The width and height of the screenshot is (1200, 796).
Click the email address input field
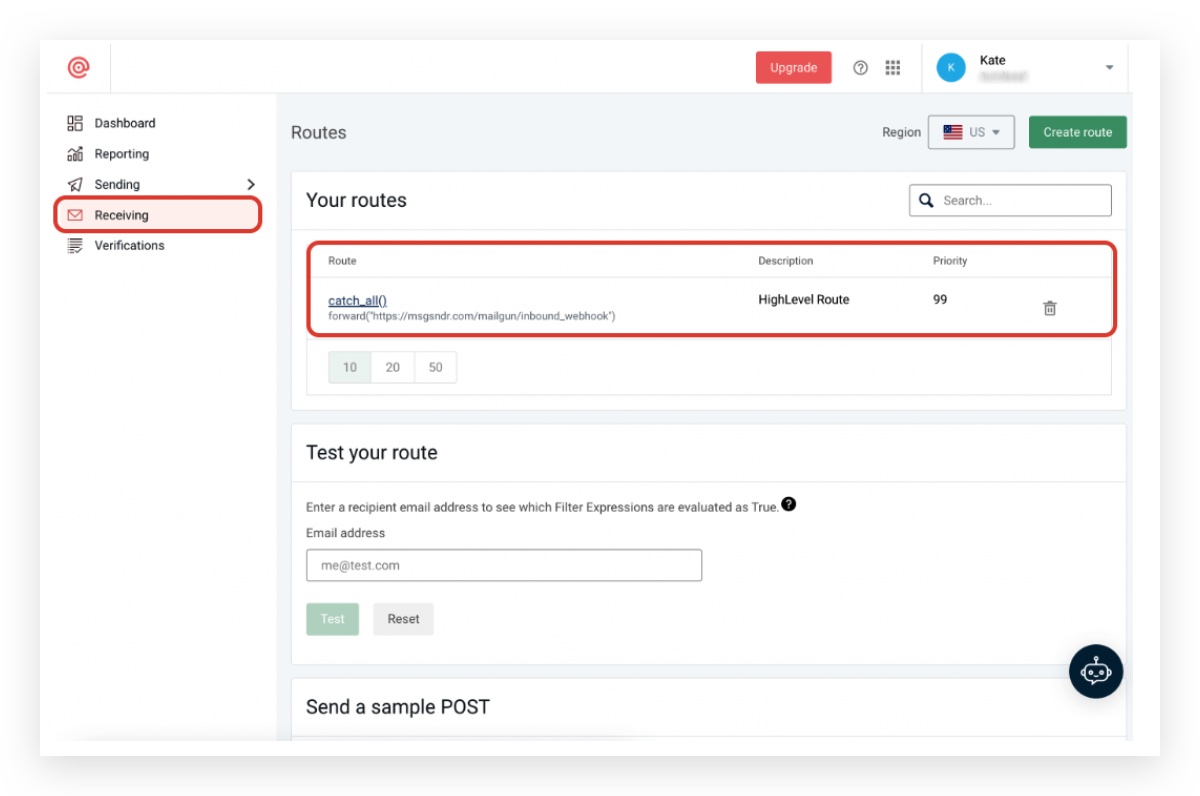point(503,565)
